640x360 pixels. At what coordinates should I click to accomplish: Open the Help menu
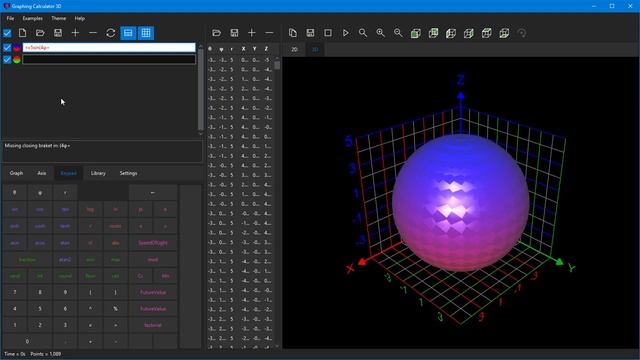(x=80, y=18)
